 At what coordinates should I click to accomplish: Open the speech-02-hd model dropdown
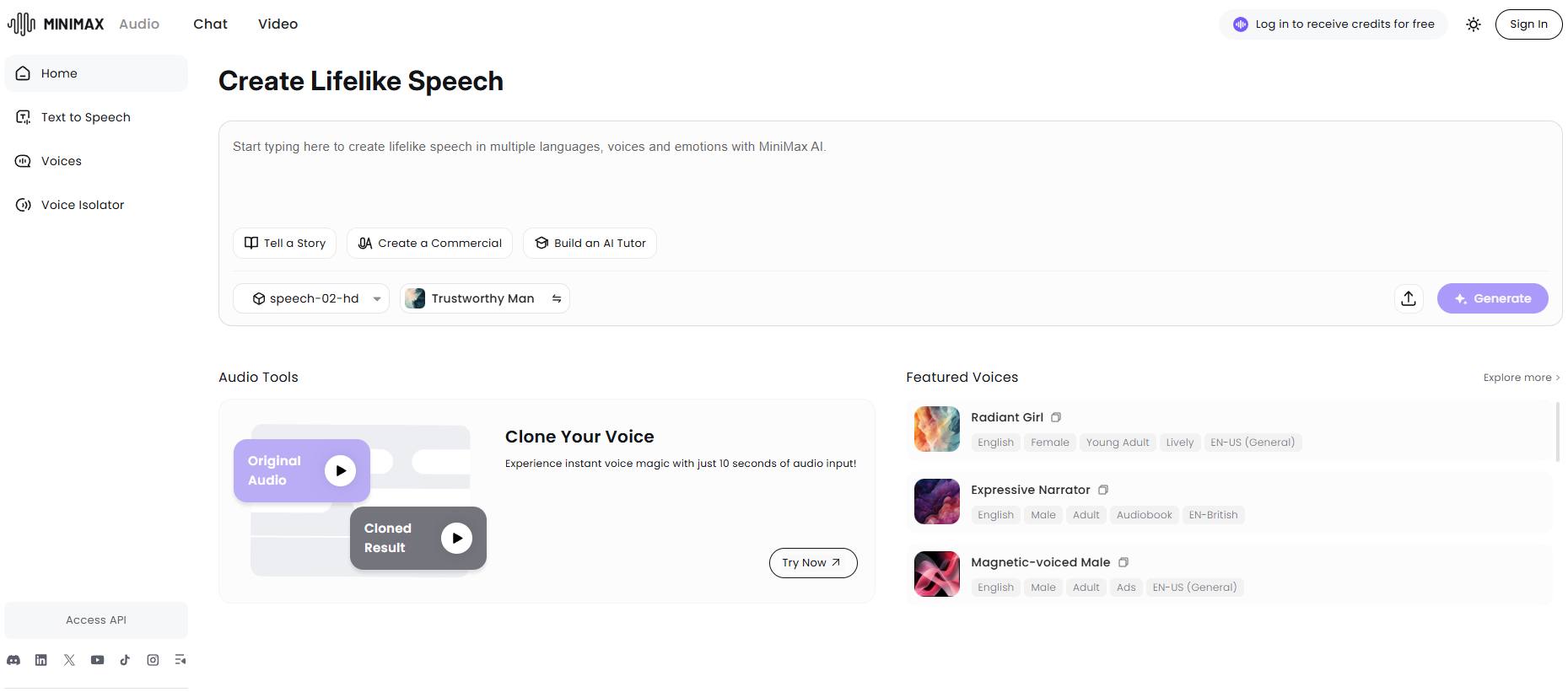[x=310, y=298]
